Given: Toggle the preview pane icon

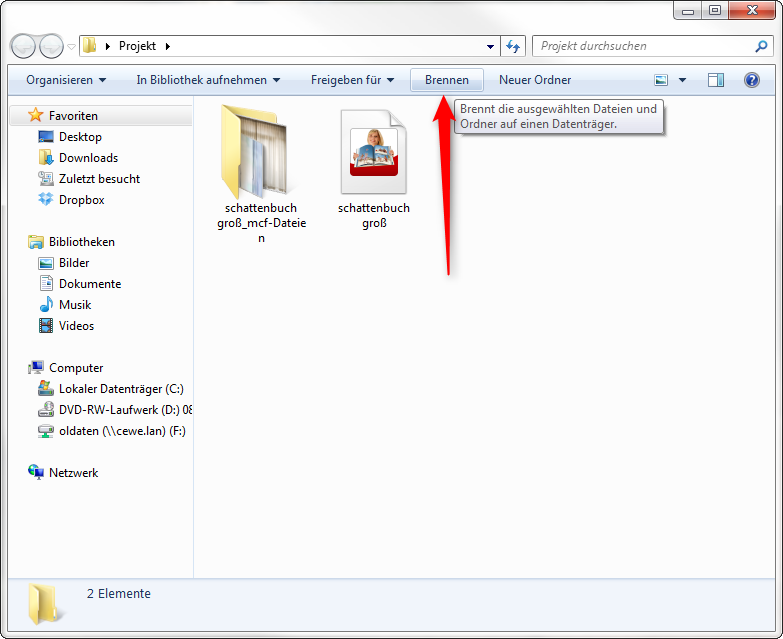Looking at the screenshot, I should [x=716, y=80].
